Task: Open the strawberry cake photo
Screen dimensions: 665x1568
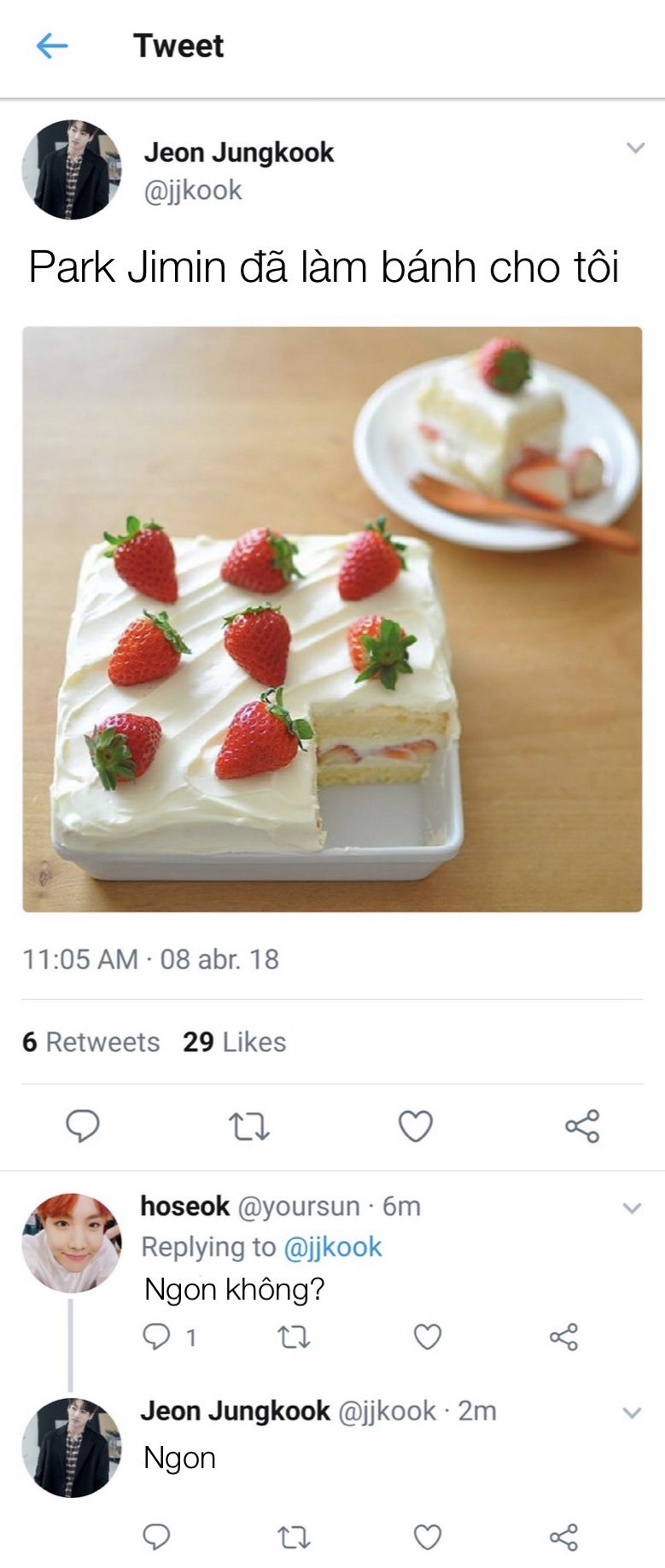Action: 332,619
